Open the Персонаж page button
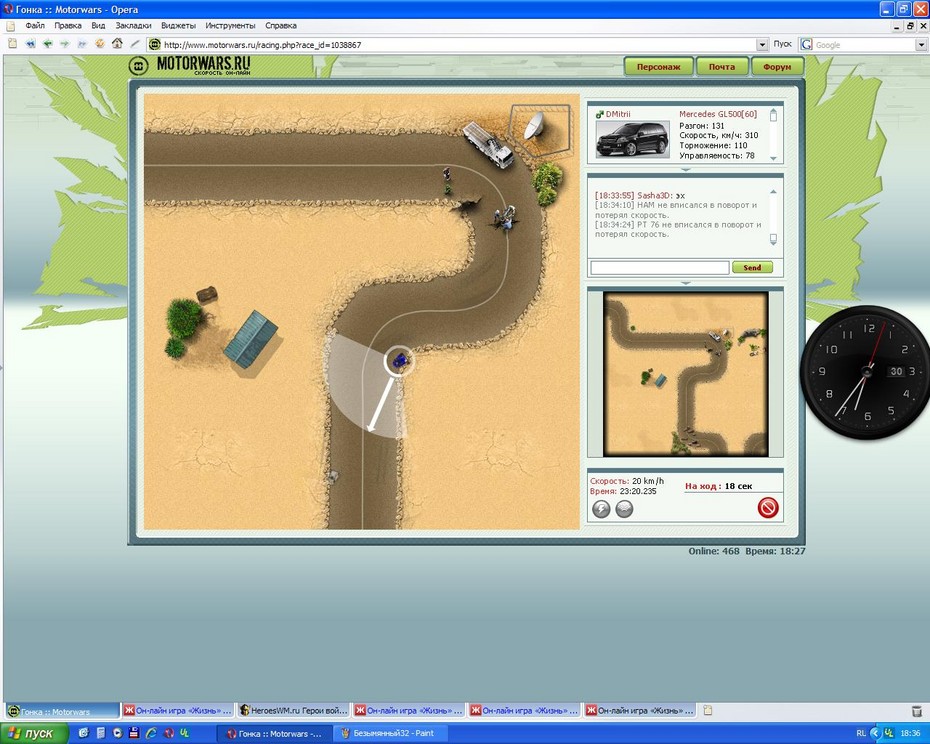 (x=659, y=67)
